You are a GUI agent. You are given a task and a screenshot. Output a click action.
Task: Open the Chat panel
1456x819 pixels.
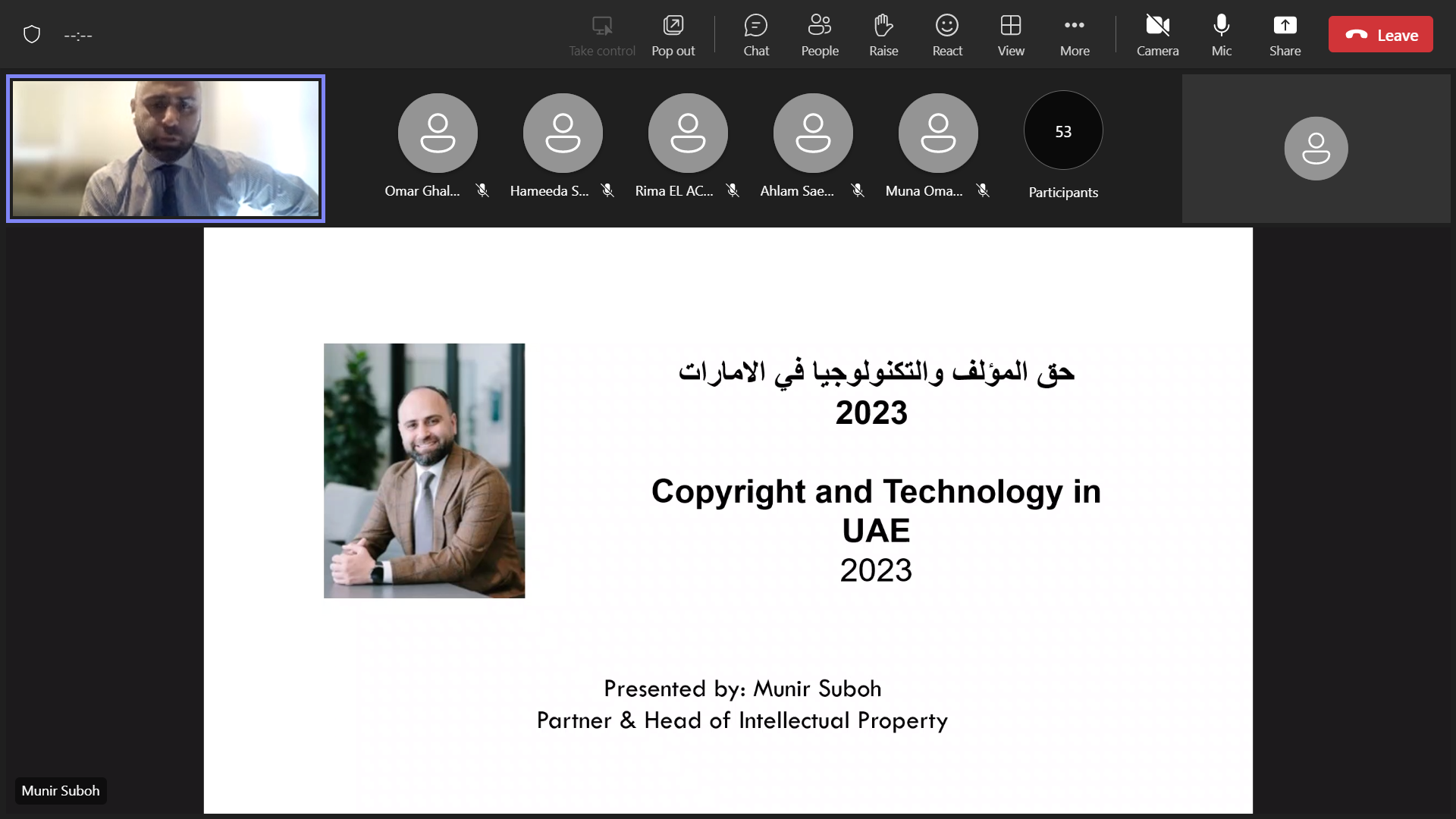pos(755,35)
